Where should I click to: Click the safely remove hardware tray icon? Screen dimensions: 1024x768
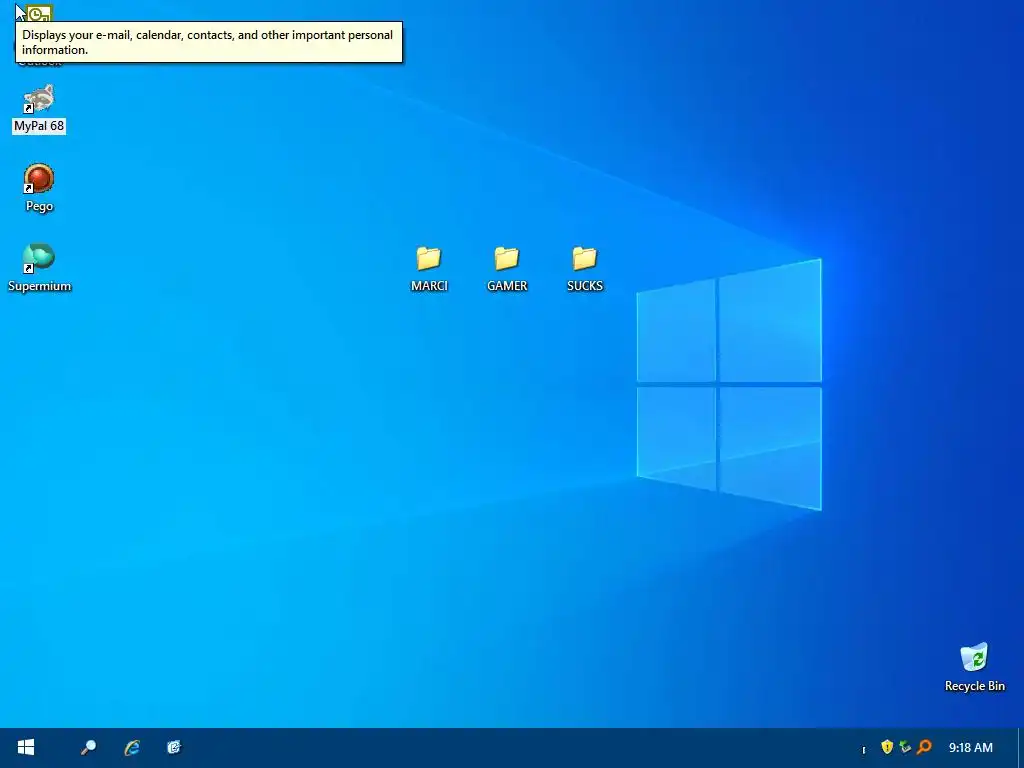pyautogui.click(x=905, y=747)
